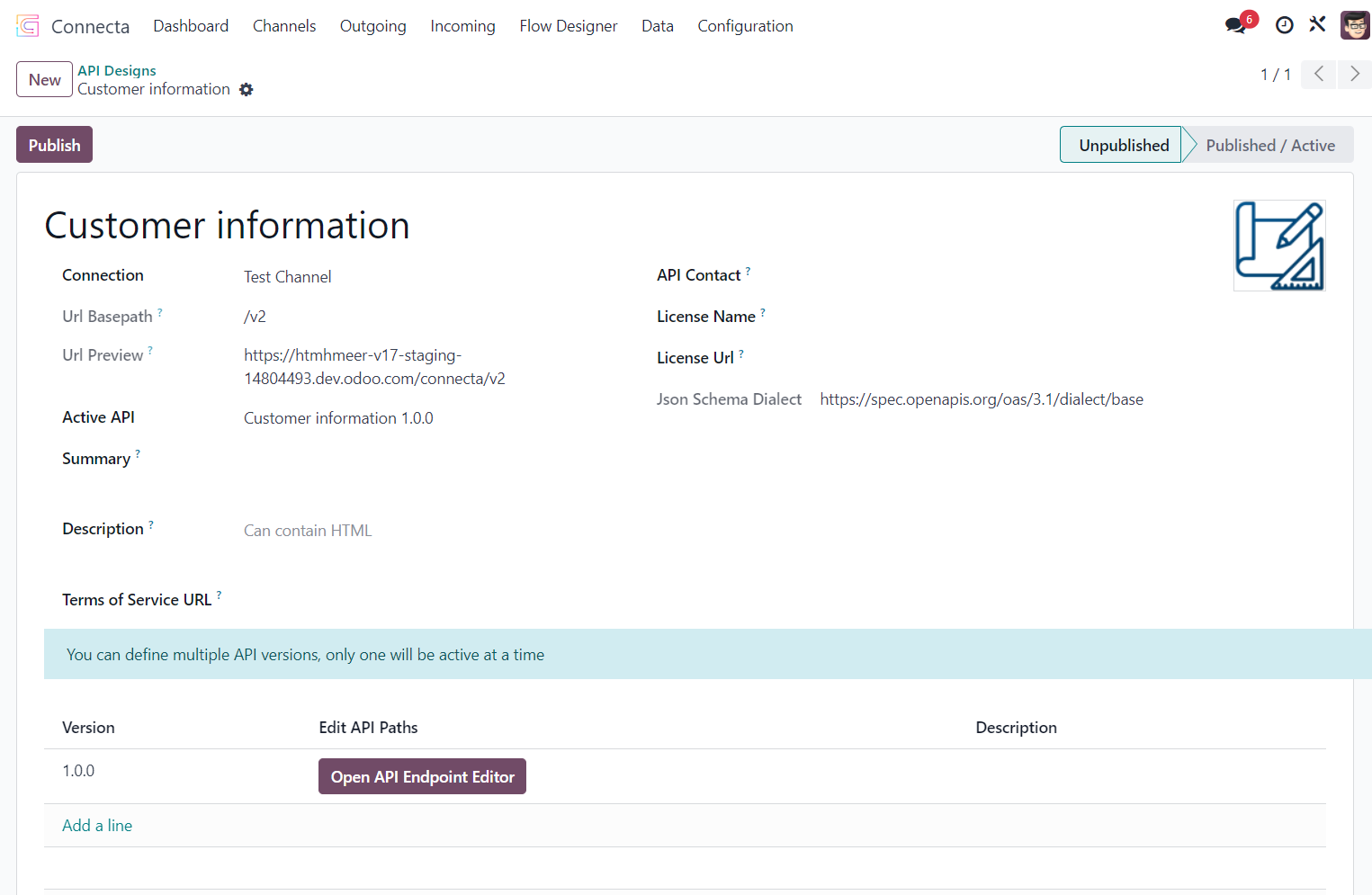Open the messages chat icon
The image size is (1372, 895).
[x=1236, y=25]
